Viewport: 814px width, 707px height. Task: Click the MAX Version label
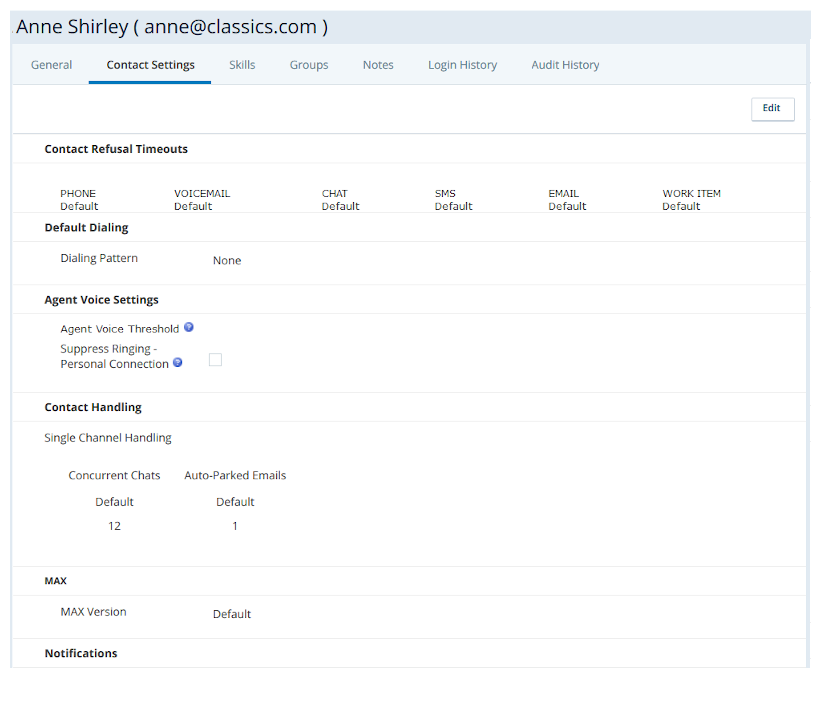pos(93,611)
